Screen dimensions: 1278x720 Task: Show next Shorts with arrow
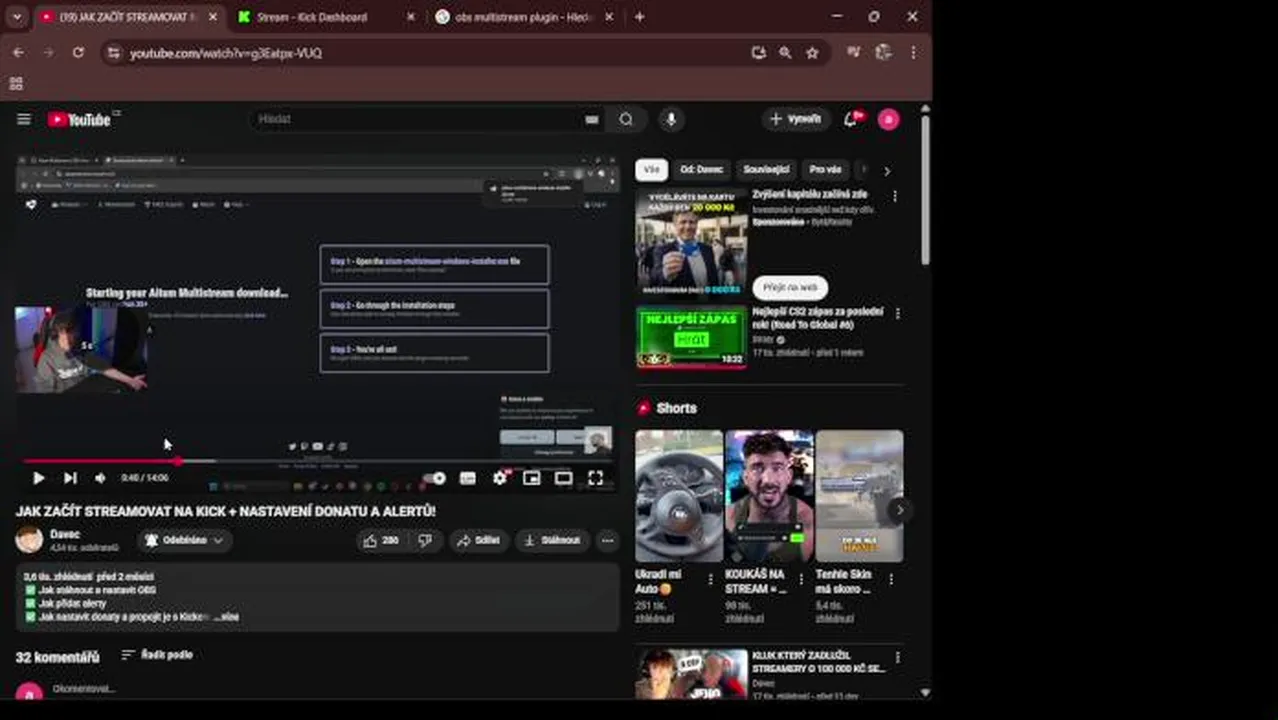coord(899,510)
